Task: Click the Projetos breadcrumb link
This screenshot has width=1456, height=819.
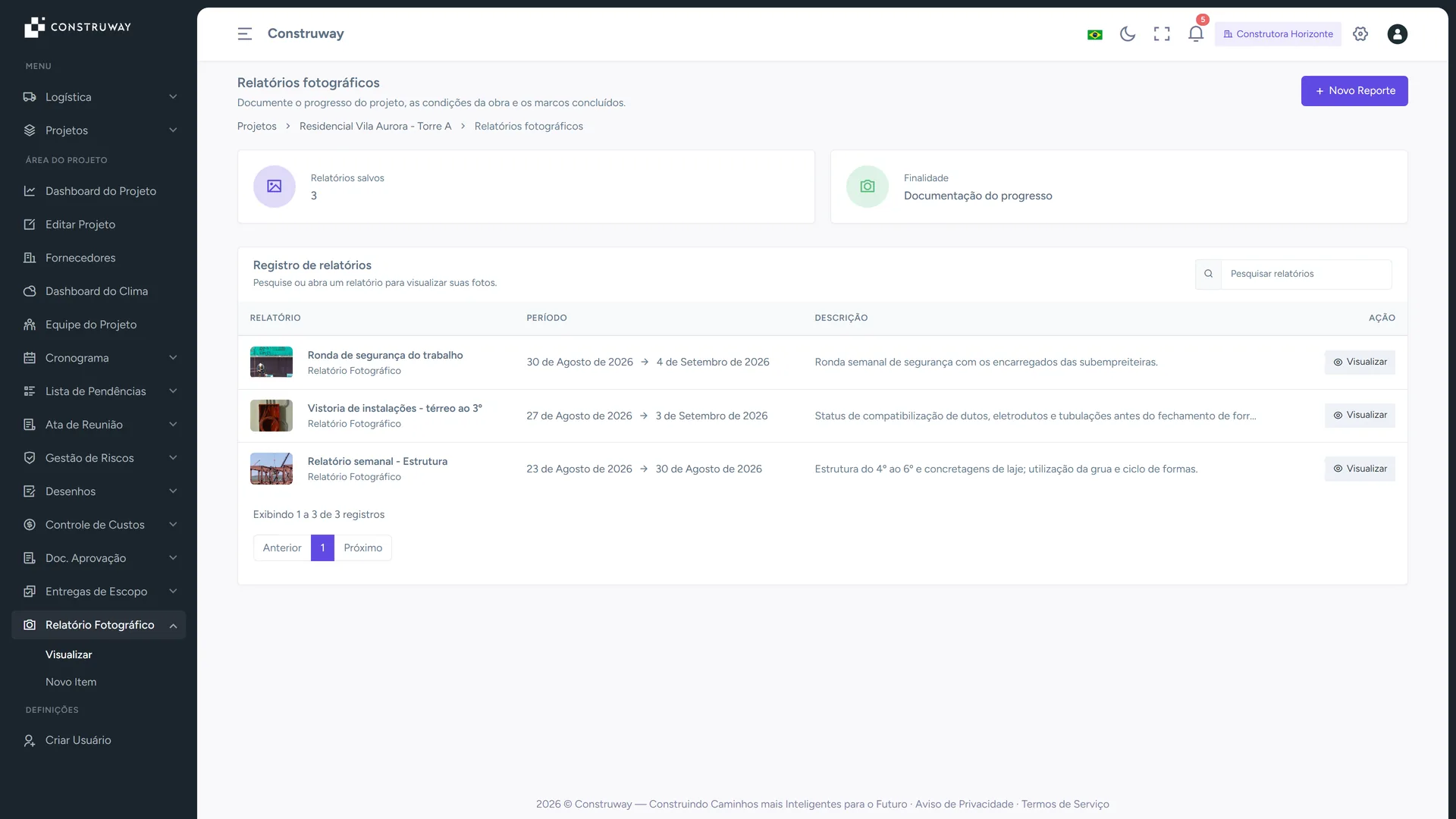Action: [x=257, y=127]
